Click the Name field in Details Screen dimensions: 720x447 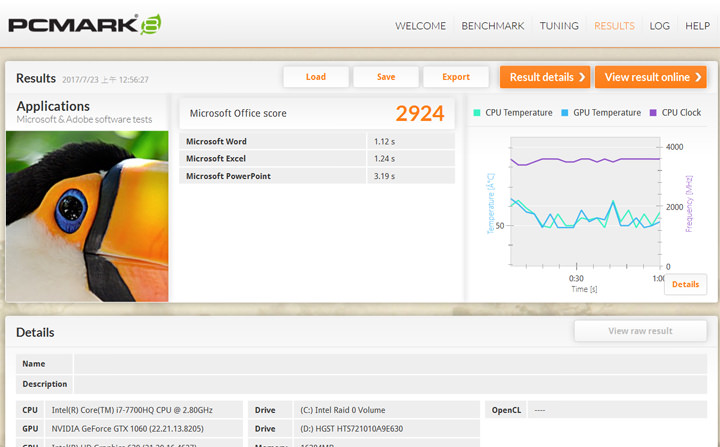tap(390, 364)
